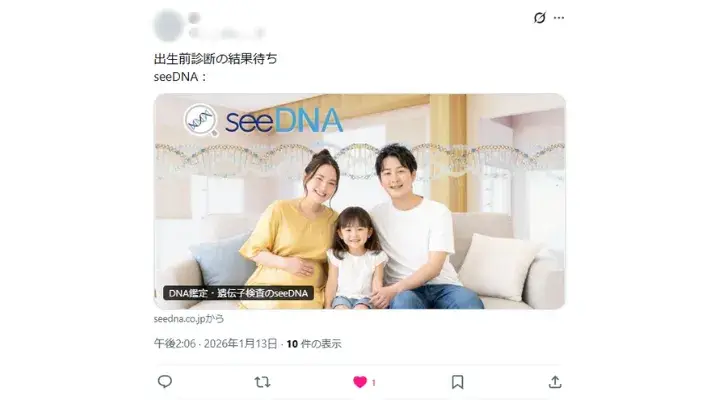Click the share upload-arrow icon

555,382
